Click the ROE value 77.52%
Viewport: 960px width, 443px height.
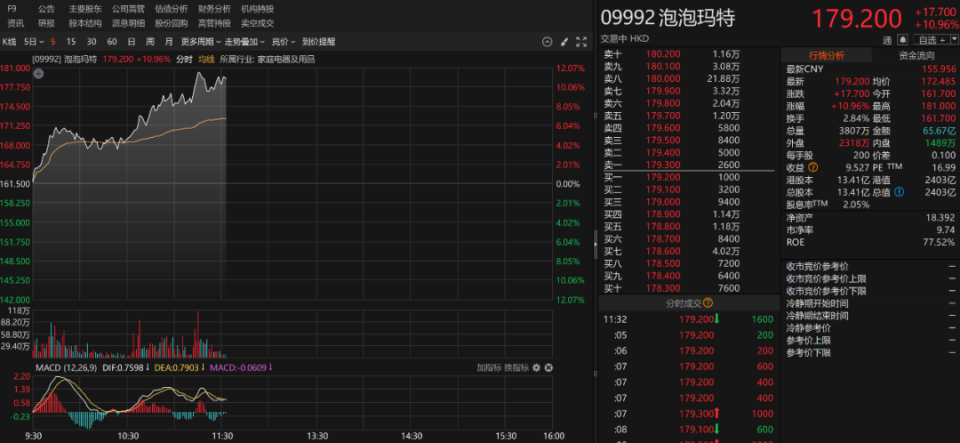pos(941,242)
